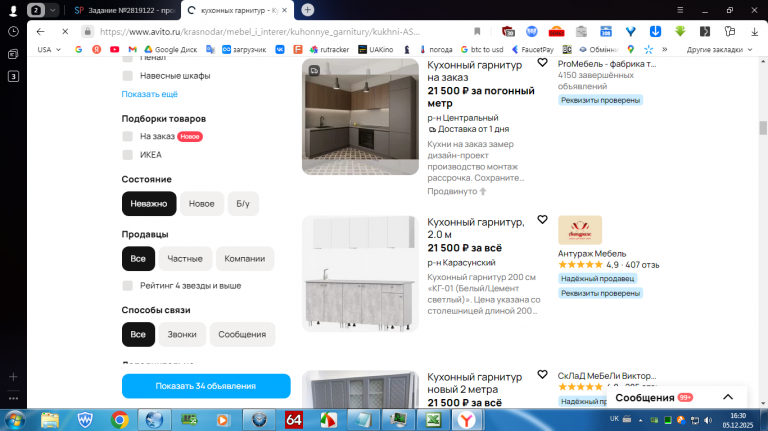
Task: Open Антураж Мебель seller name link
Action: [592, 254]
